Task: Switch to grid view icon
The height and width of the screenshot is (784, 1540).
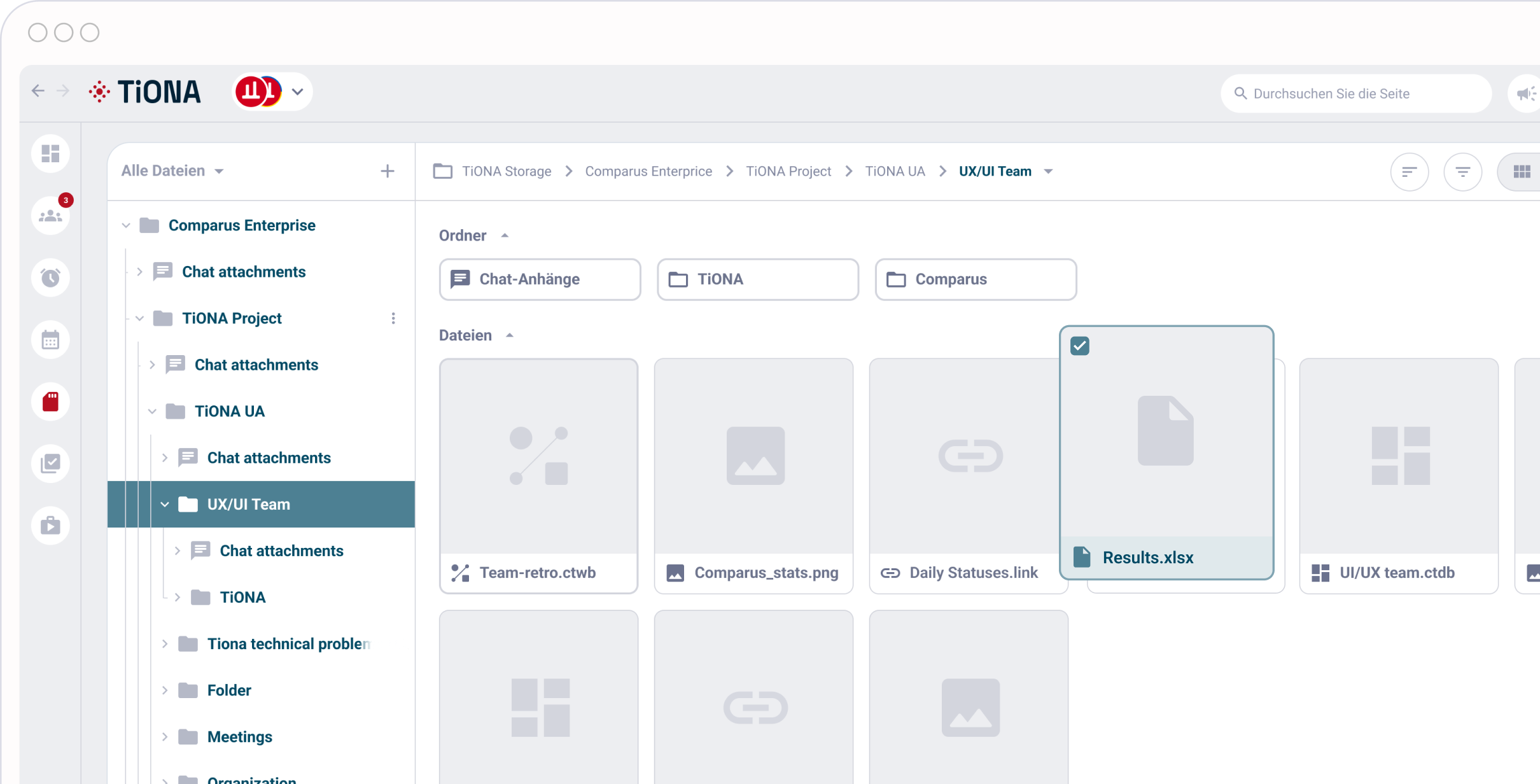Action: pyautogui.click(x=1522, y=171)
